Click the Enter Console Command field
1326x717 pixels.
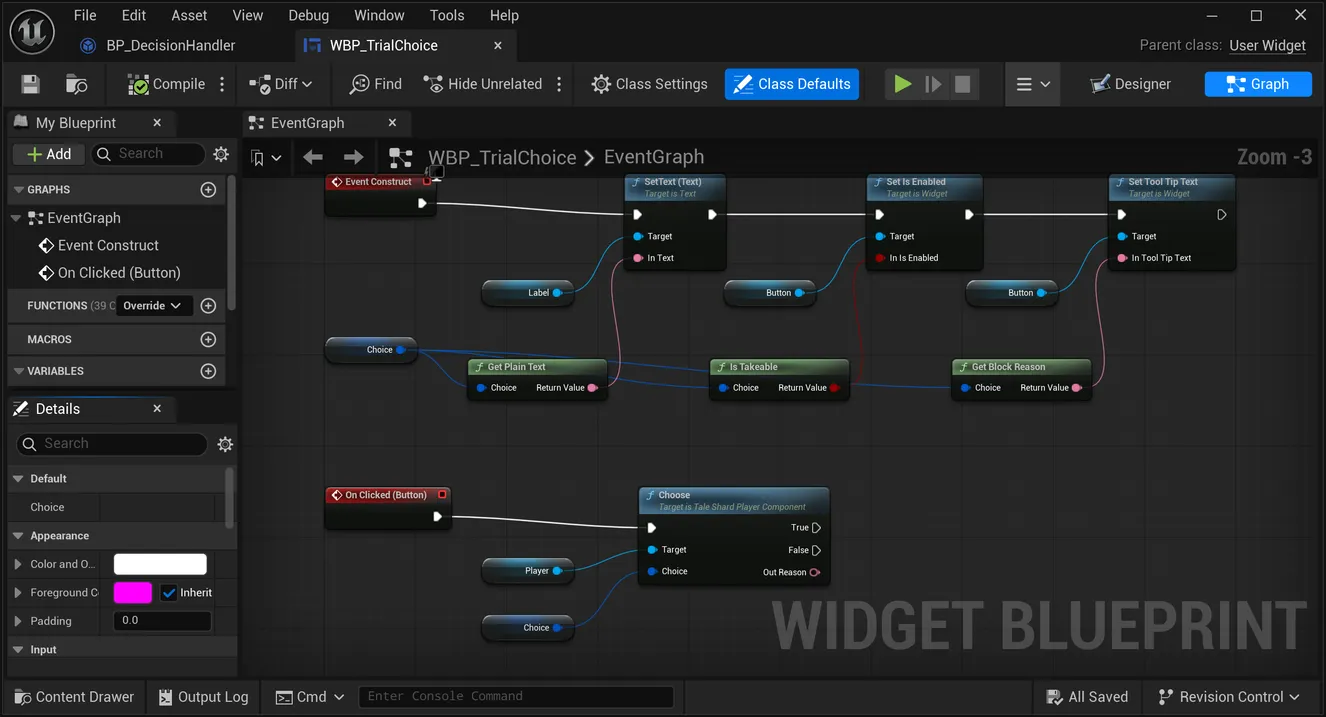(516, 697)
